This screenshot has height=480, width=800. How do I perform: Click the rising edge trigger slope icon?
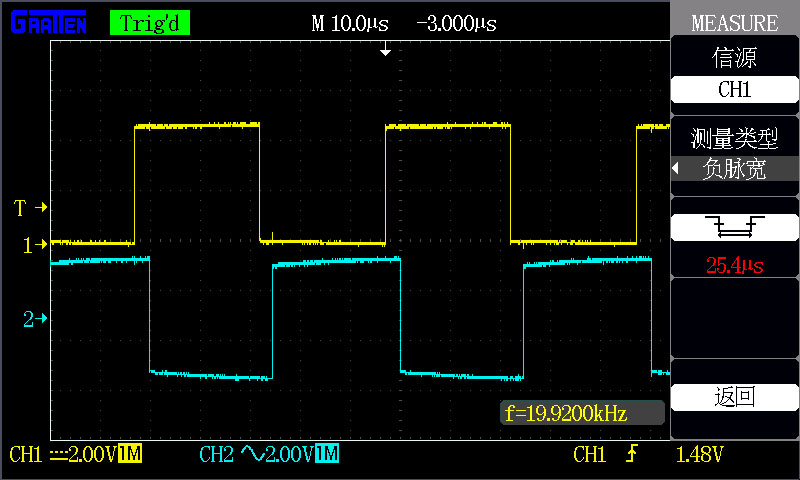point(632,453)
